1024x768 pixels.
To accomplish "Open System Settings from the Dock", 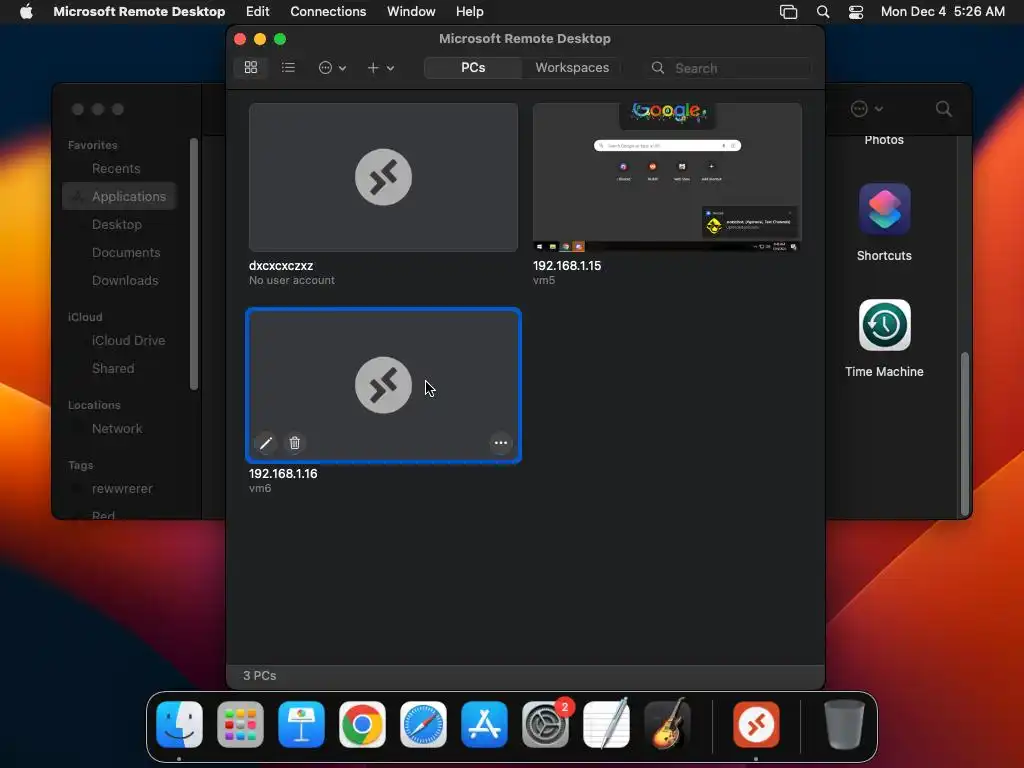I will [545, 724].
